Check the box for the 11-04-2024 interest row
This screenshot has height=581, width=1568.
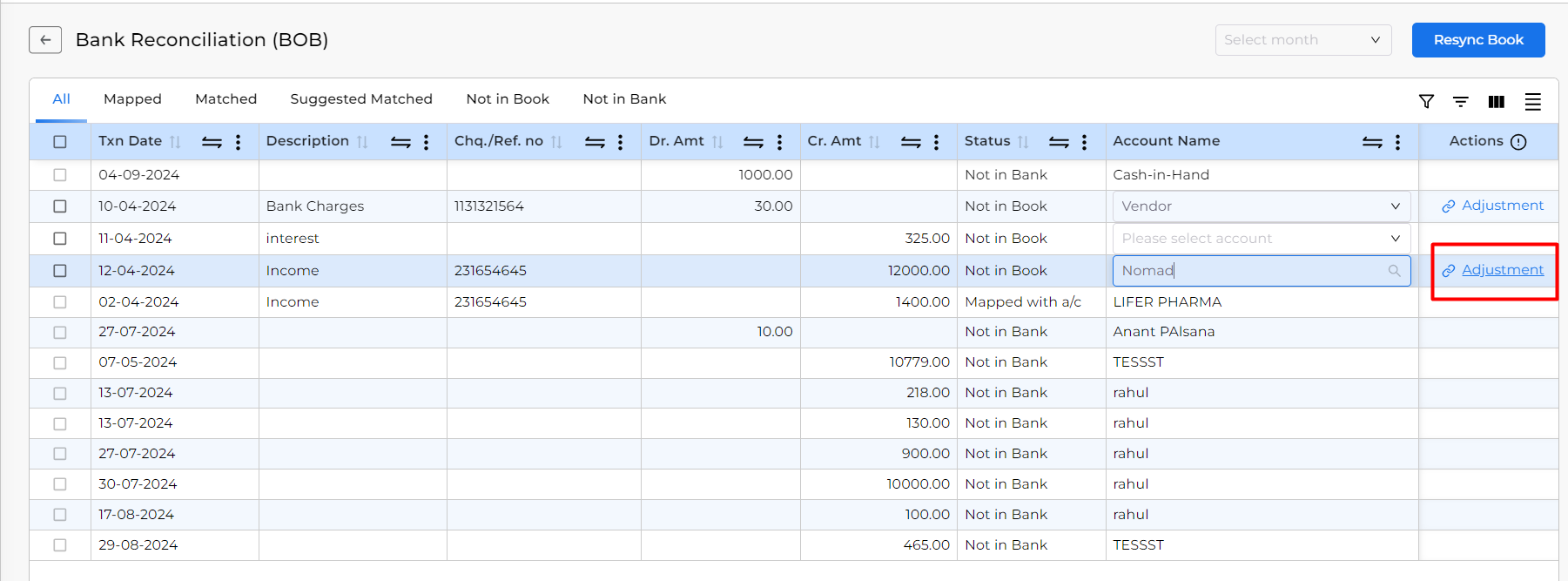pos(60,239)
